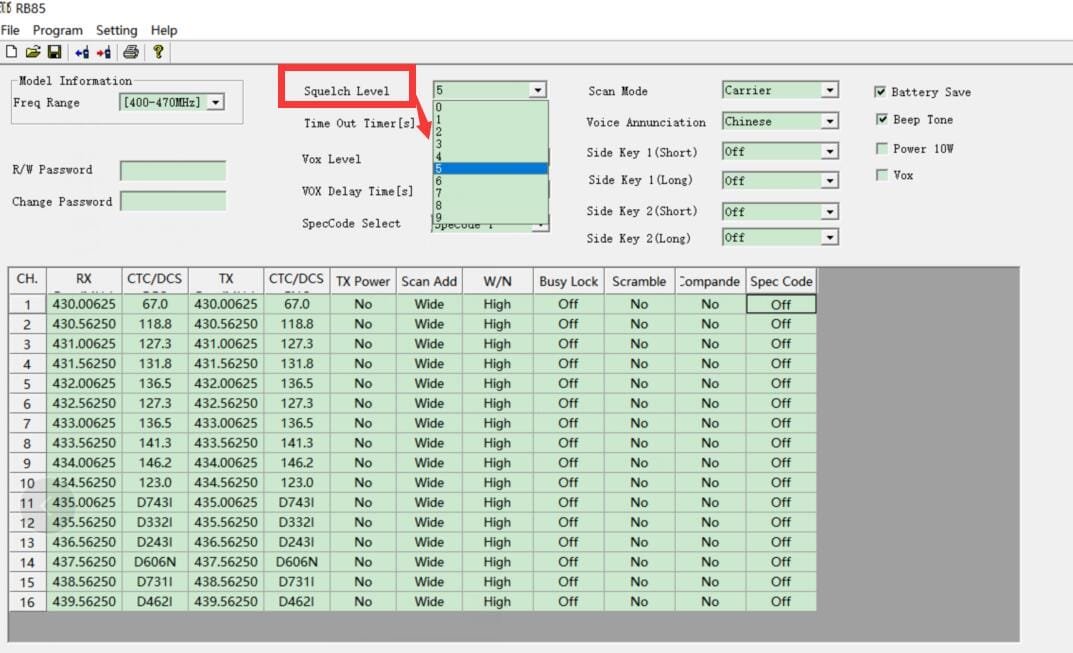Tick the Vox checkbox
Viewport: 1073px width, 653px height.
click(x=881, y=175)
